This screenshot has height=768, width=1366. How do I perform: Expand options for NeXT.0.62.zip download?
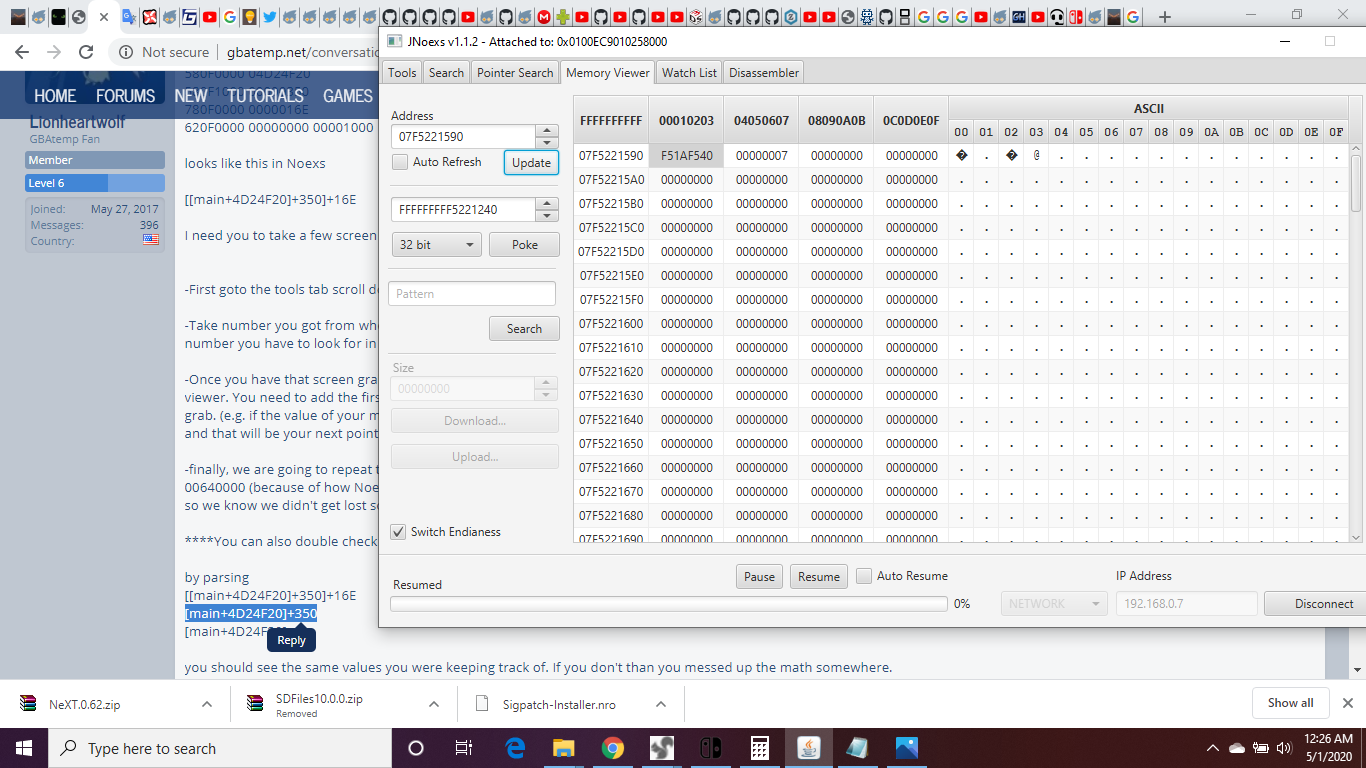pyautogui.click(x=207, y=704)
